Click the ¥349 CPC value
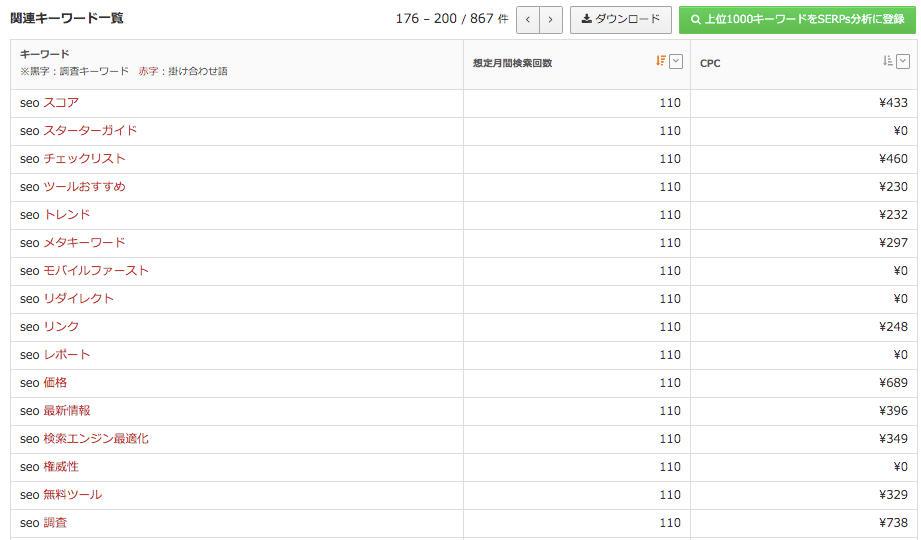The width and height of the screenshot is (921, 540). [893, 439]
